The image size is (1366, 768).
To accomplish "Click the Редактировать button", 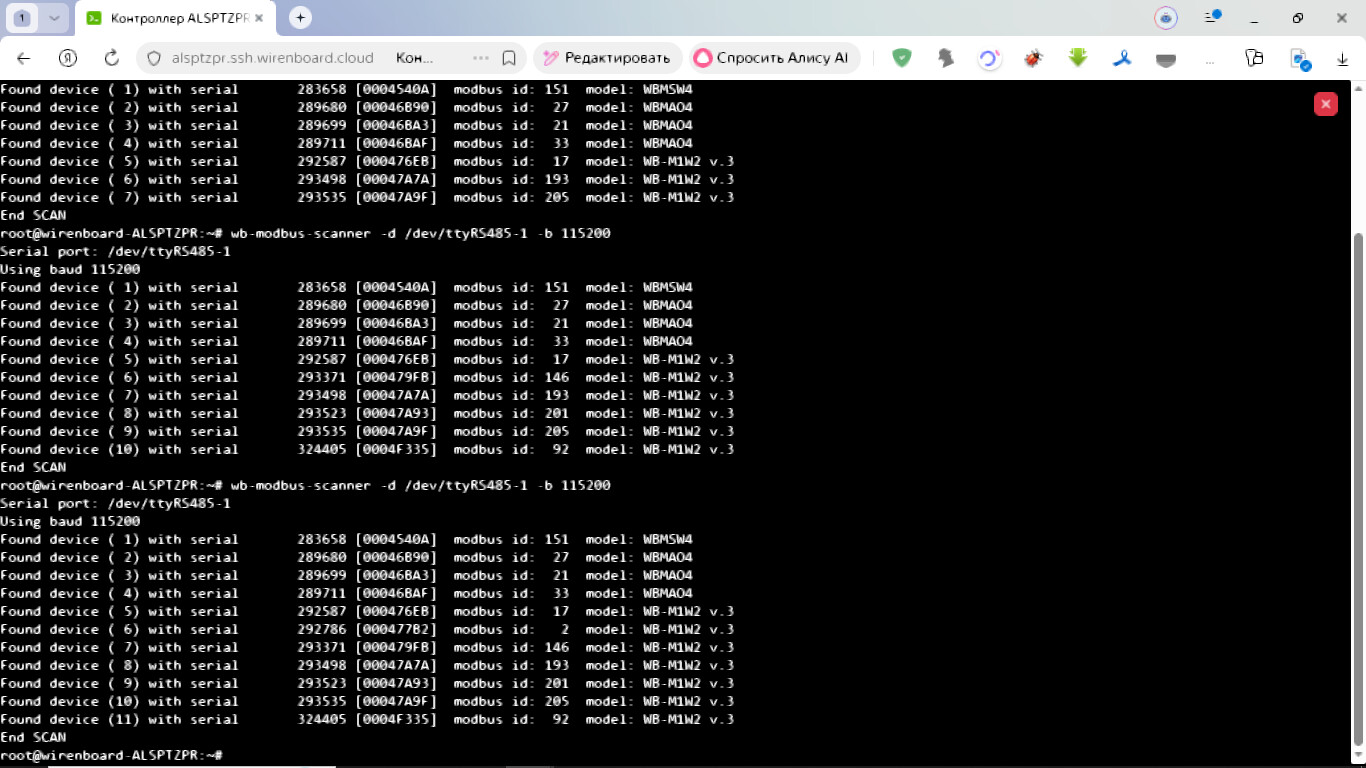I will point(606,58).
